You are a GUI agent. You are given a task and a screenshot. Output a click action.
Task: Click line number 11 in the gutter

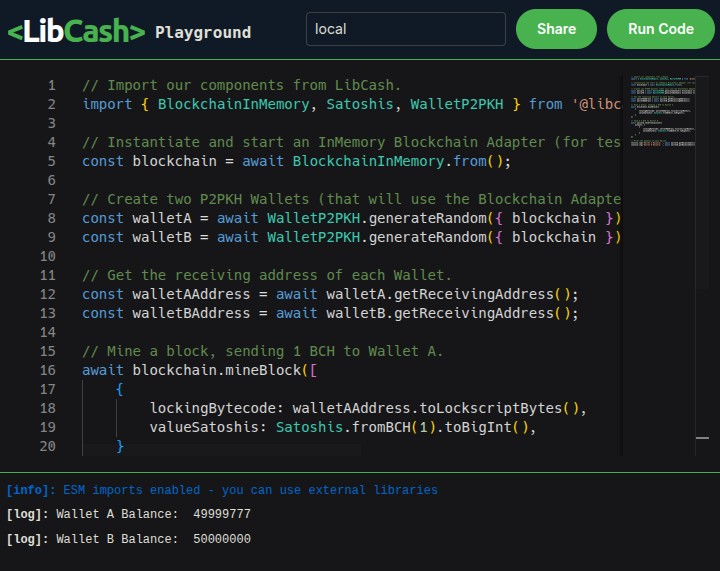click(x=47, y=275)
